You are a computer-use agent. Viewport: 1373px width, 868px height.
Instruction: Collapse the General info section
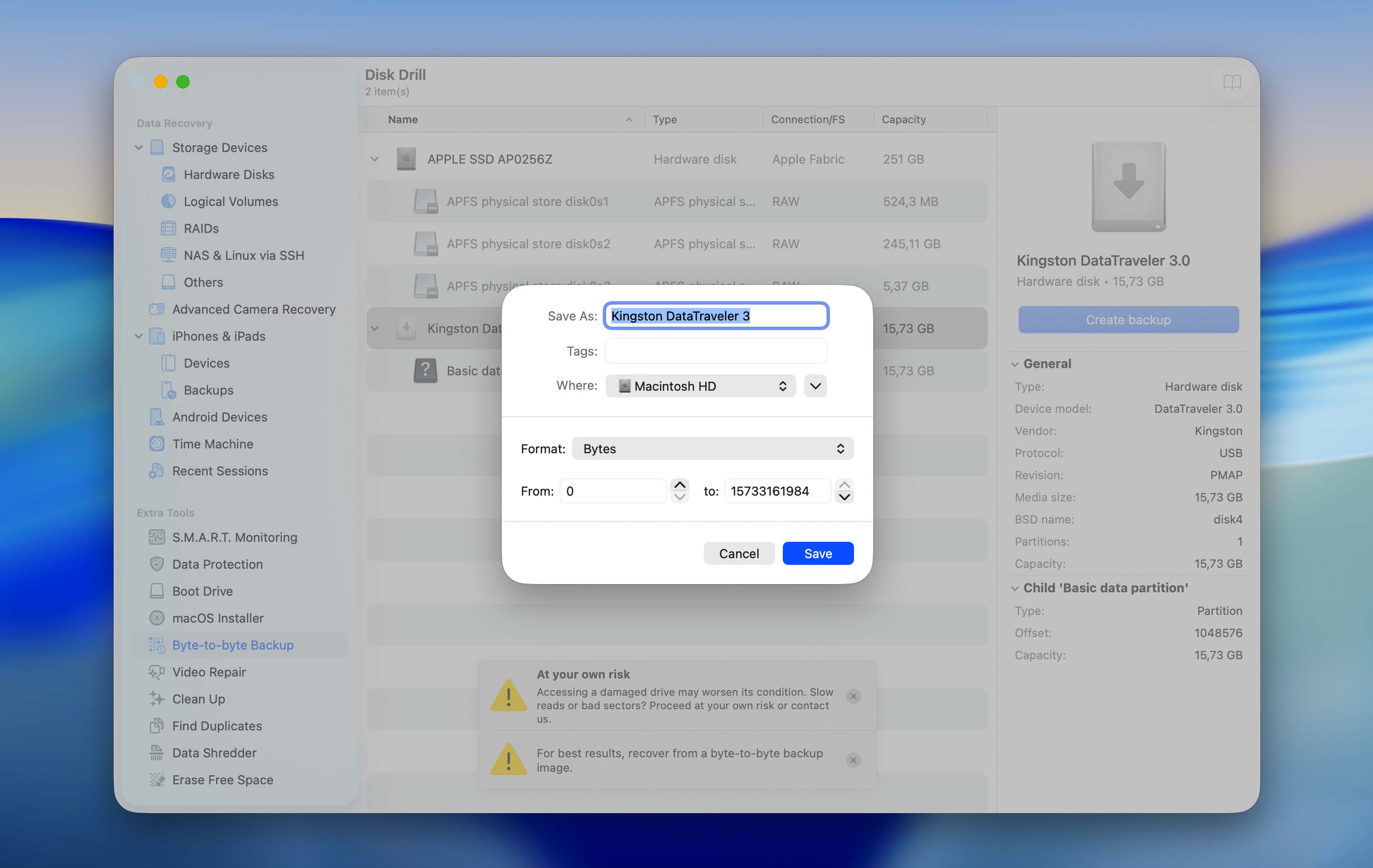coord(1014,364)
